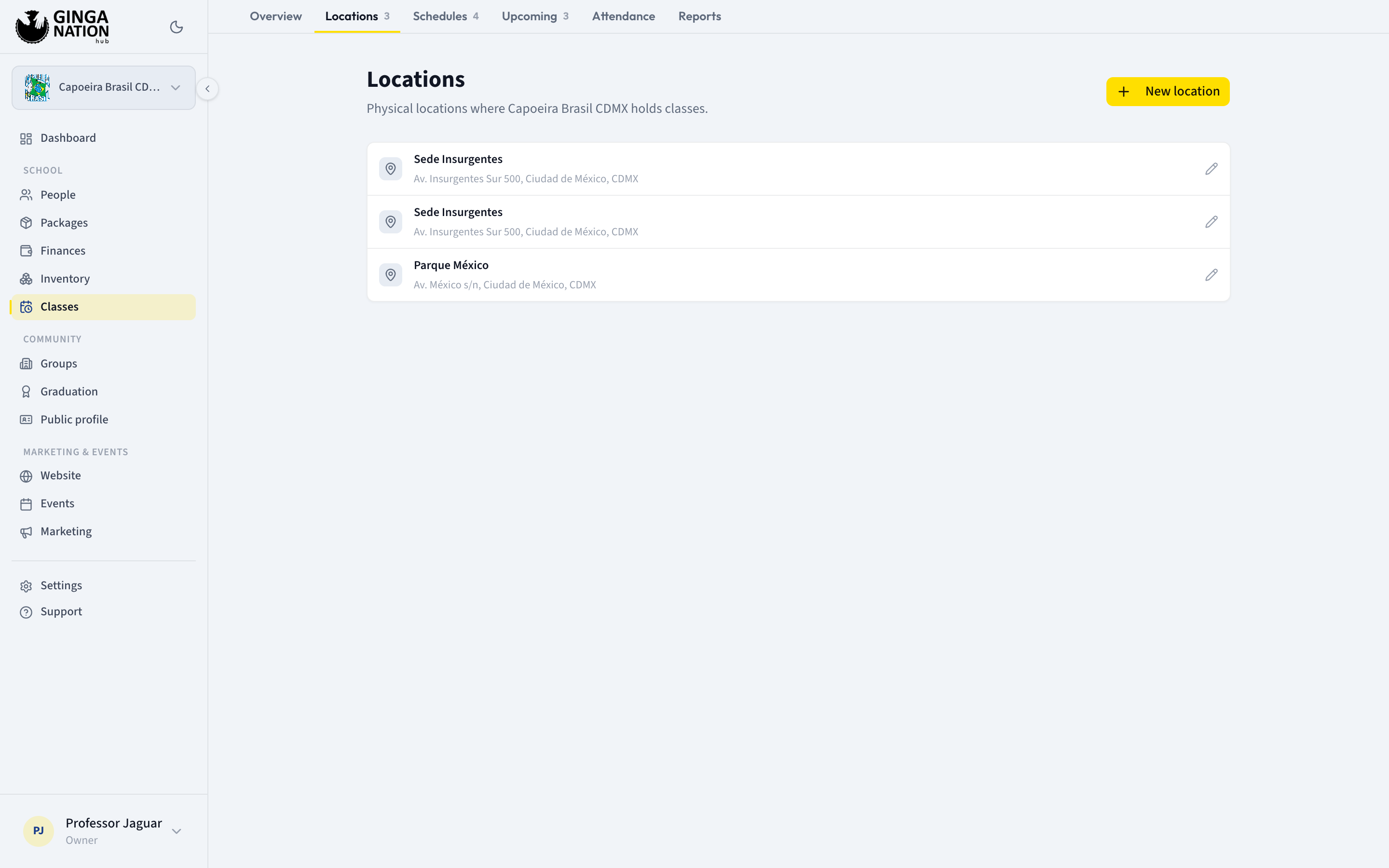
Task: Click the Classes calendar-clock icon
Action: tap(26, 307)
